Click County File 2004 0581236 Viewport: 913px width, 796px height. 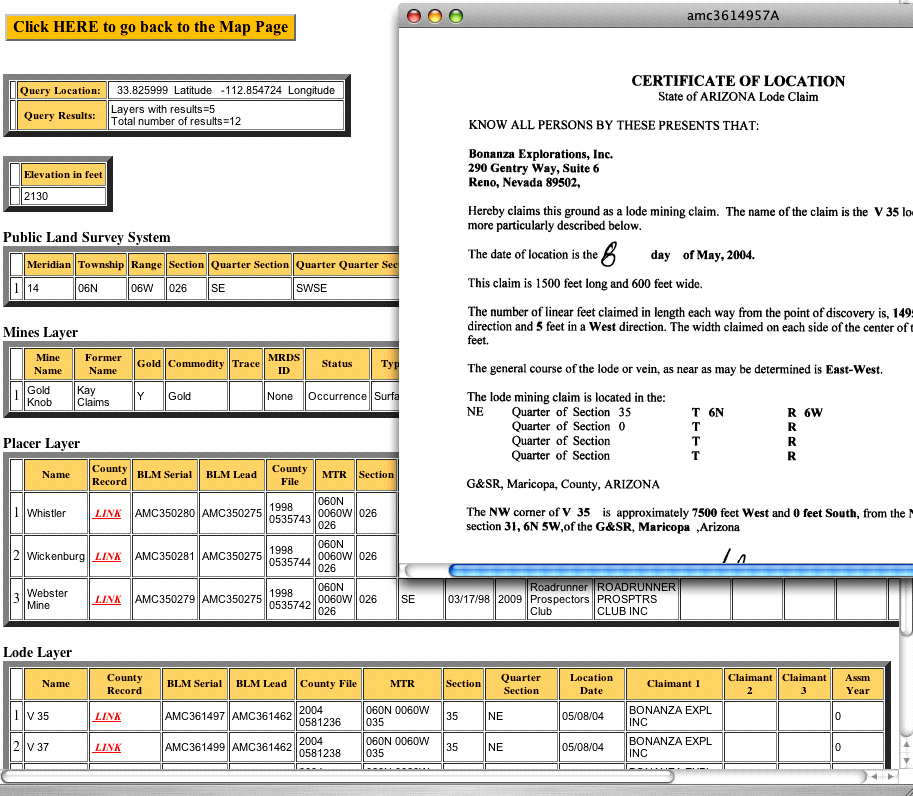pyautogui.click(x=328, y=716)
